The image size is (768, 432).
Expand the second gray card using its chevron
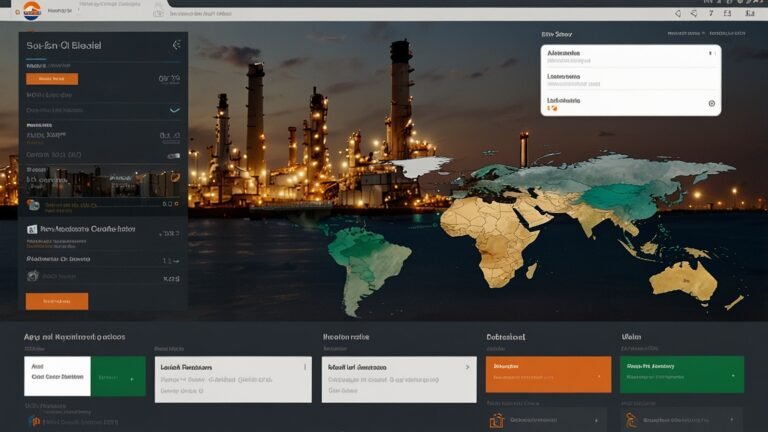click(467, 367)
